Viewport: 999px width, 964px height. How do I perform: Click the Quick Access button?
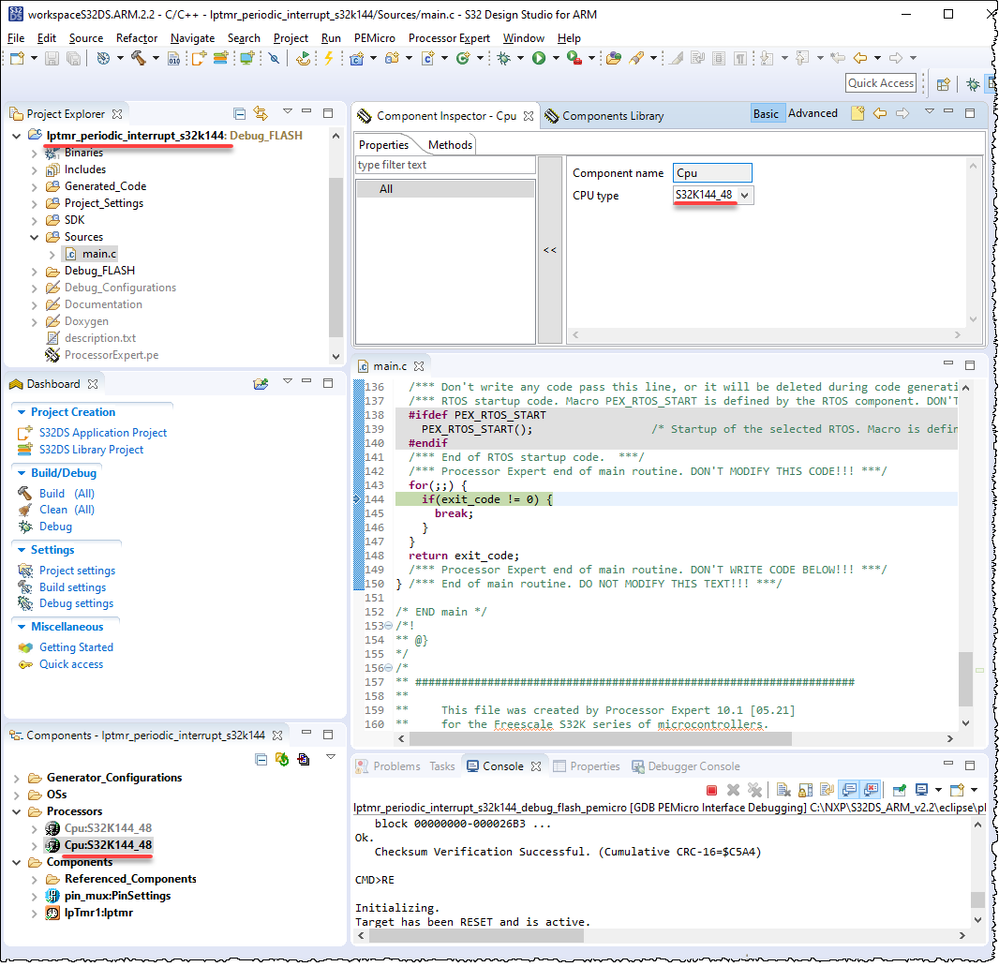[x=881, y=83]
